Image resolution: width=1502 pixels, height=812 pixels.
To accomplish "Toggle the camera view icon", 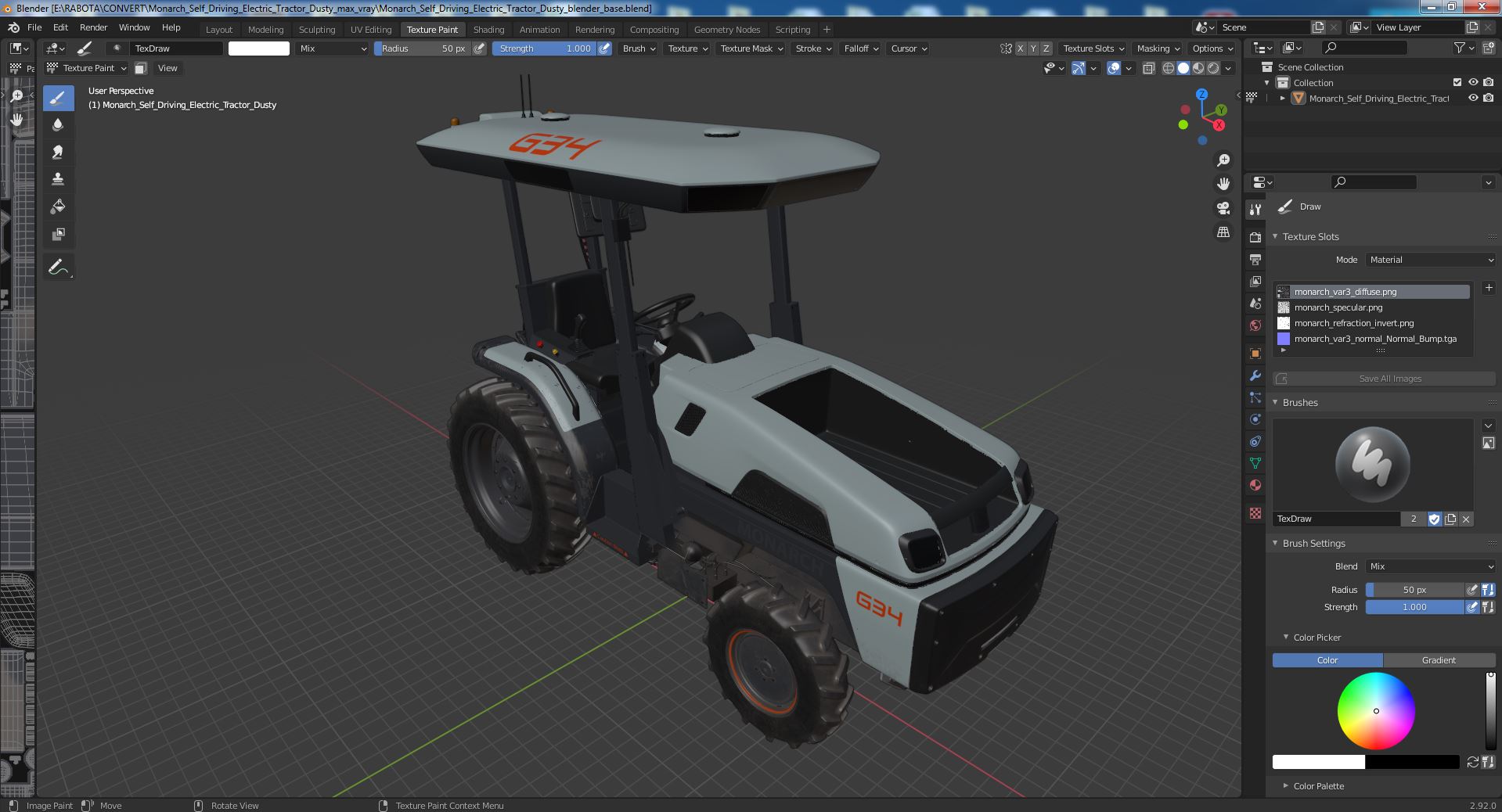I will click(1223, 208).
